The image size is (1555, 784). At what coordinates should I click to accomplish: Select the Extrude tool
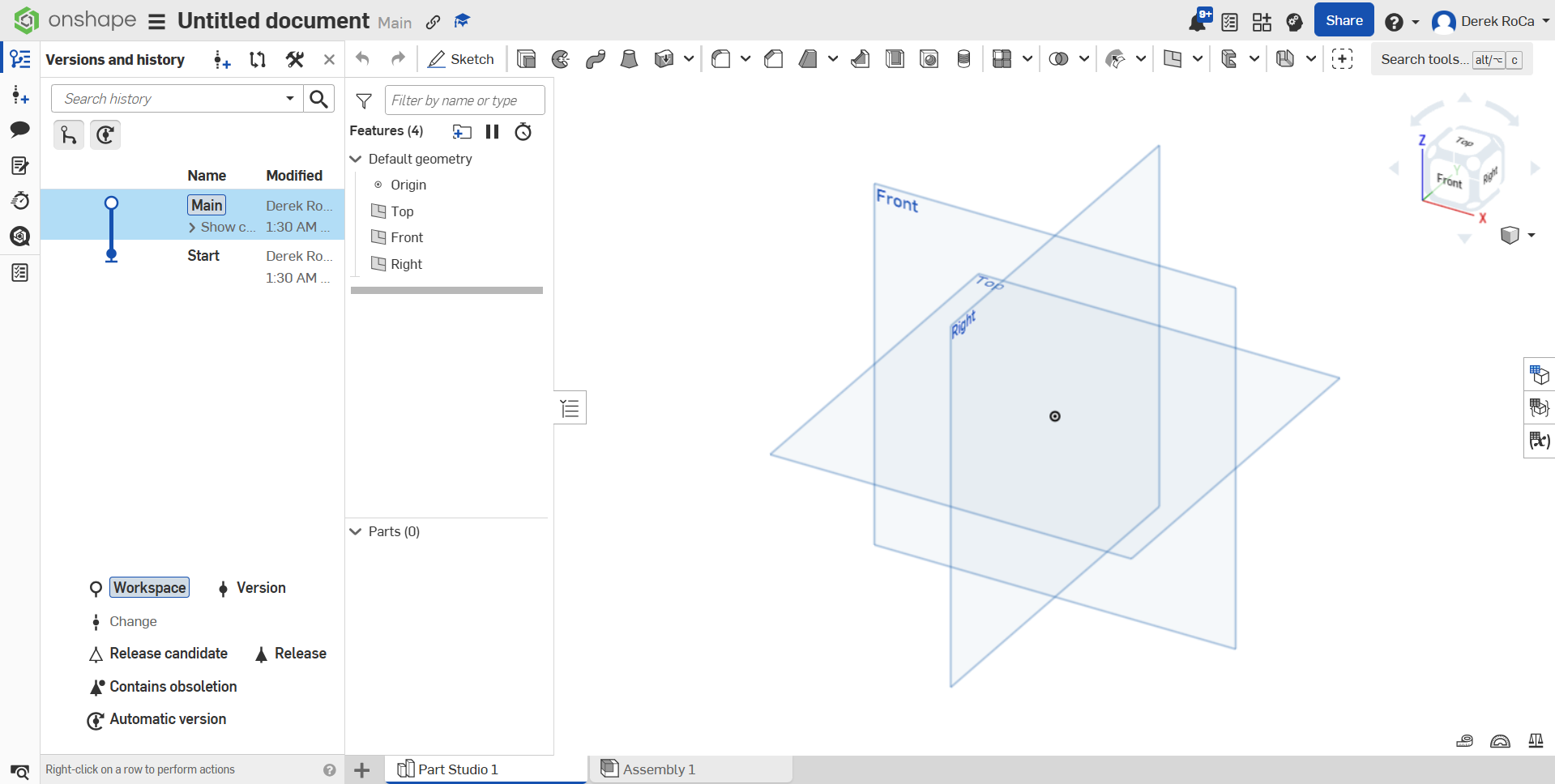point(527,59)
